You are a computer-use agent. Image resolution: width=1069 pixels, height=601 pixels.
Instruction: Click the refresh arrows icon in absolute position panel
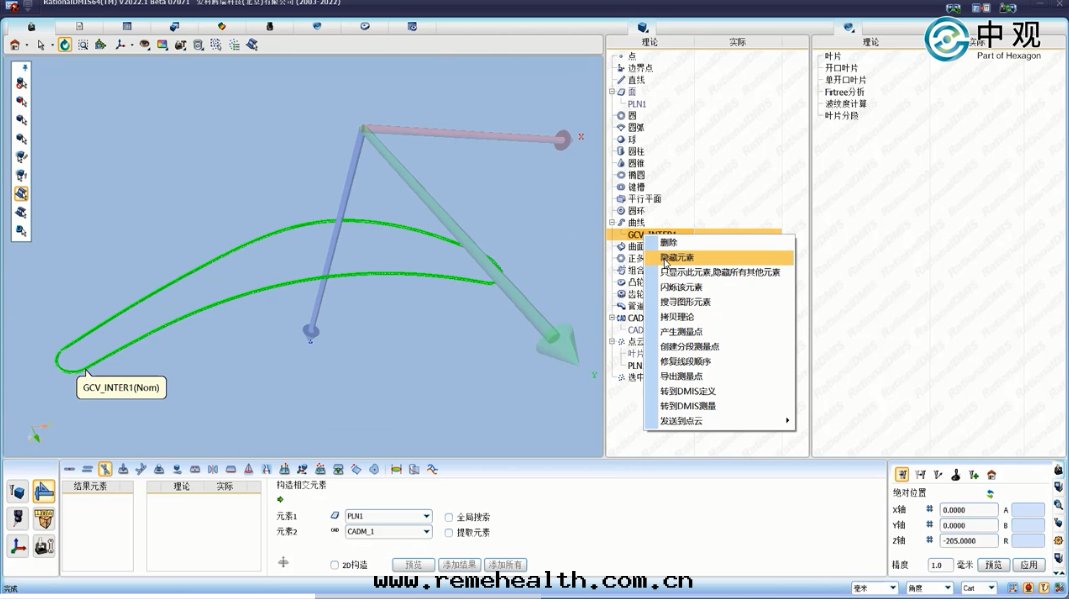tap(990, 493)
